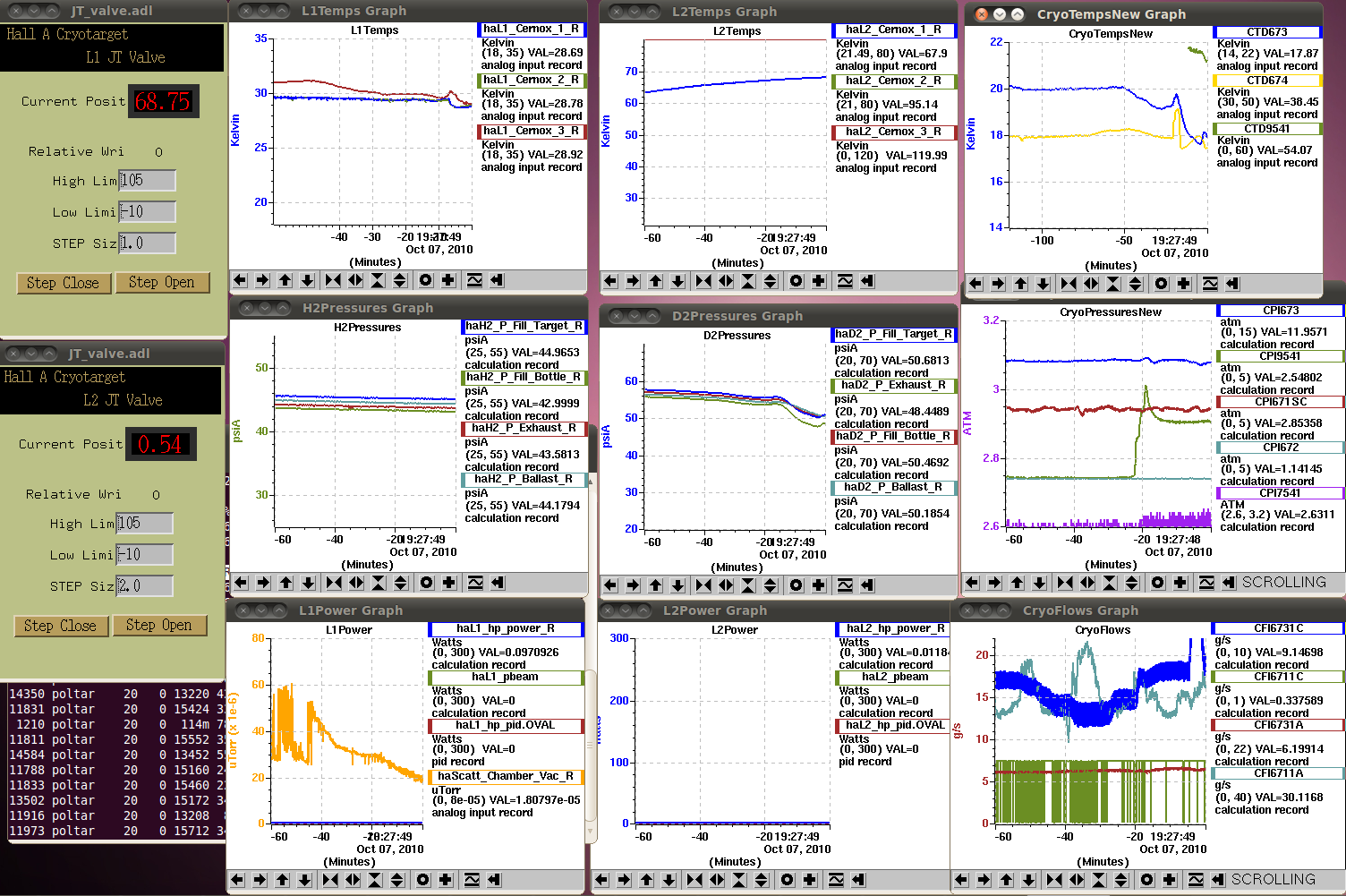The image size is (1346, 896).
Task: Click L1 JT Valve Current Position readout 68.75
Action: 163,102
